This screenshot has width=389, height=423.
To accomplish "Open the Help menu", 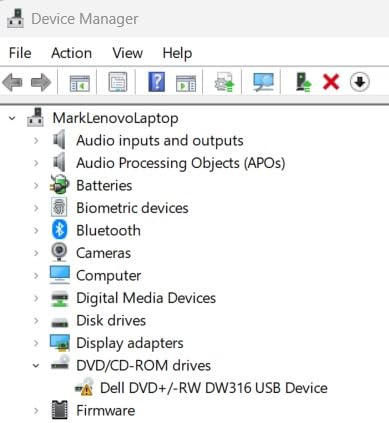I will [177, 54].
